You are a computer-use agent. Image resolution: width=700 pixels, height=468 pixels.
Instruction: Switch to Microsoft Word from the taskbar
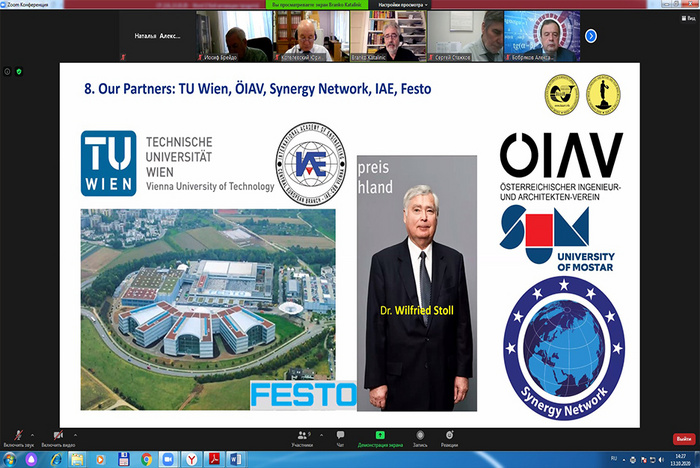pos(236,460)
